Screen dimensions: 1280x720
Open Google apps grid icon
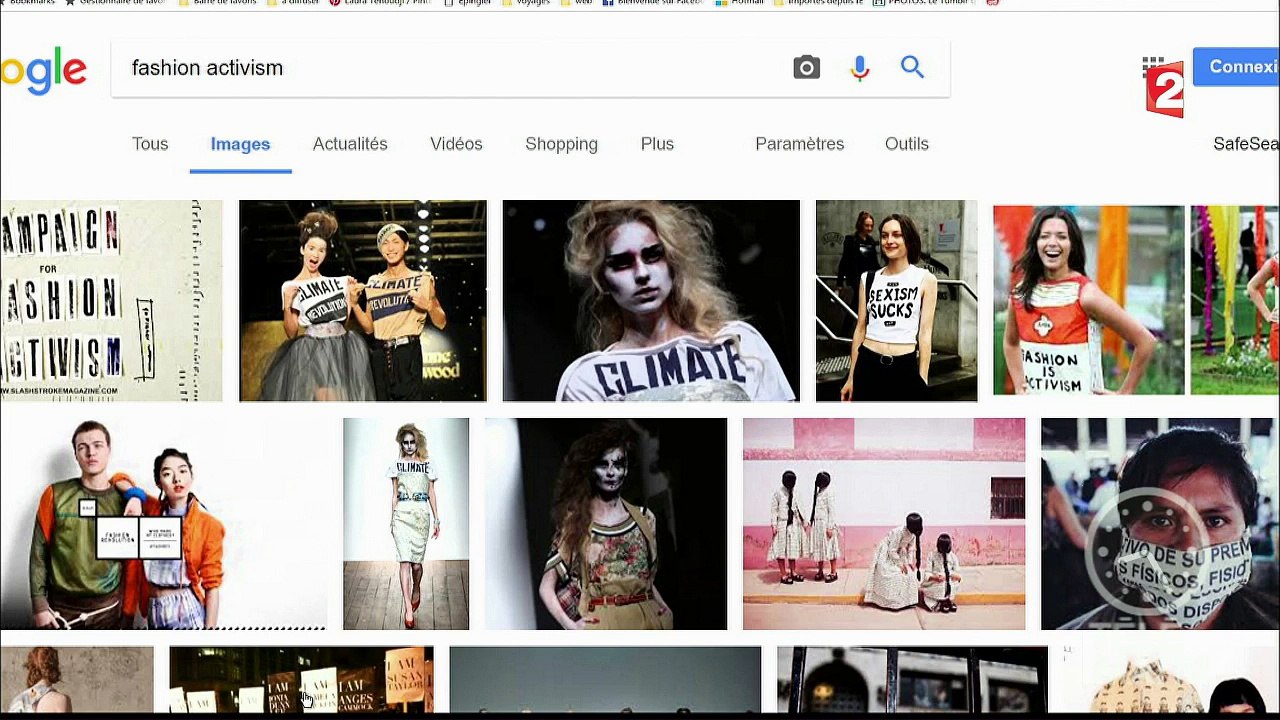[x=1153, y=69]
